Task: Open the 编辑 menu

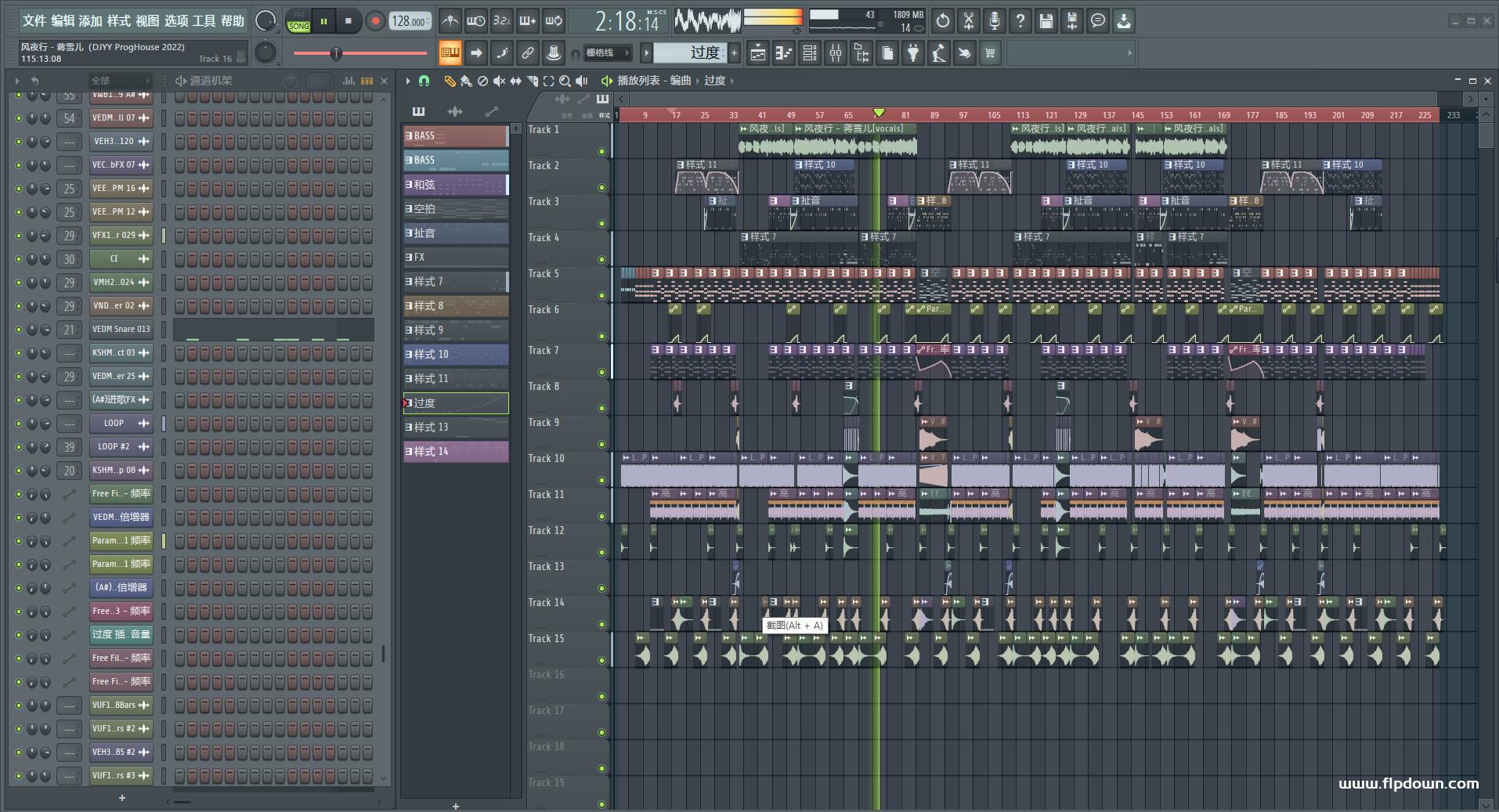Action: pyautogui.click(x=63, y=20)
